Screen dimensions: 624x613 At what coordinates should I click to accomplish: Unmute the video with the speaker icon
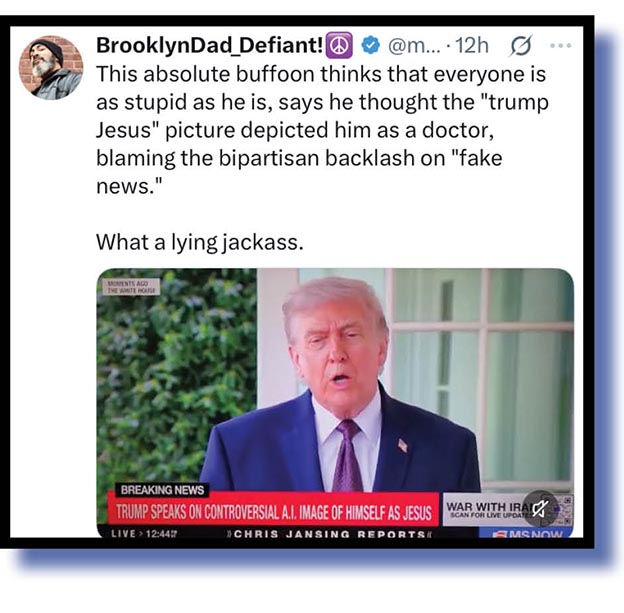pos(540,508)
